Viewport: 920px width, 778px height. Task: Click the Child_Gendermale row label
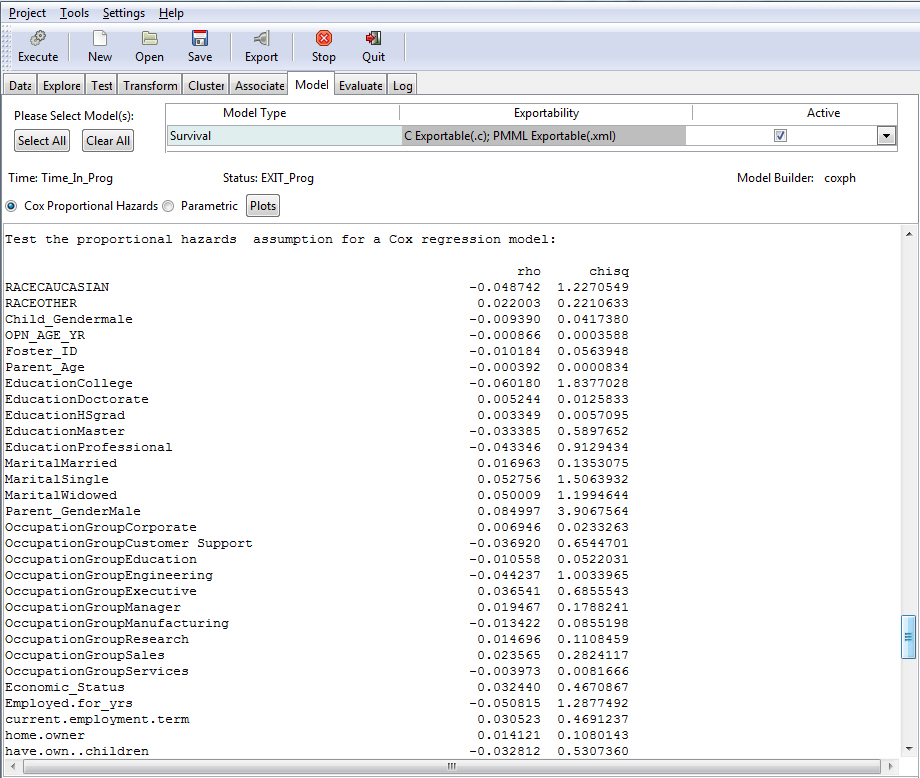click(x=69, y=320)
